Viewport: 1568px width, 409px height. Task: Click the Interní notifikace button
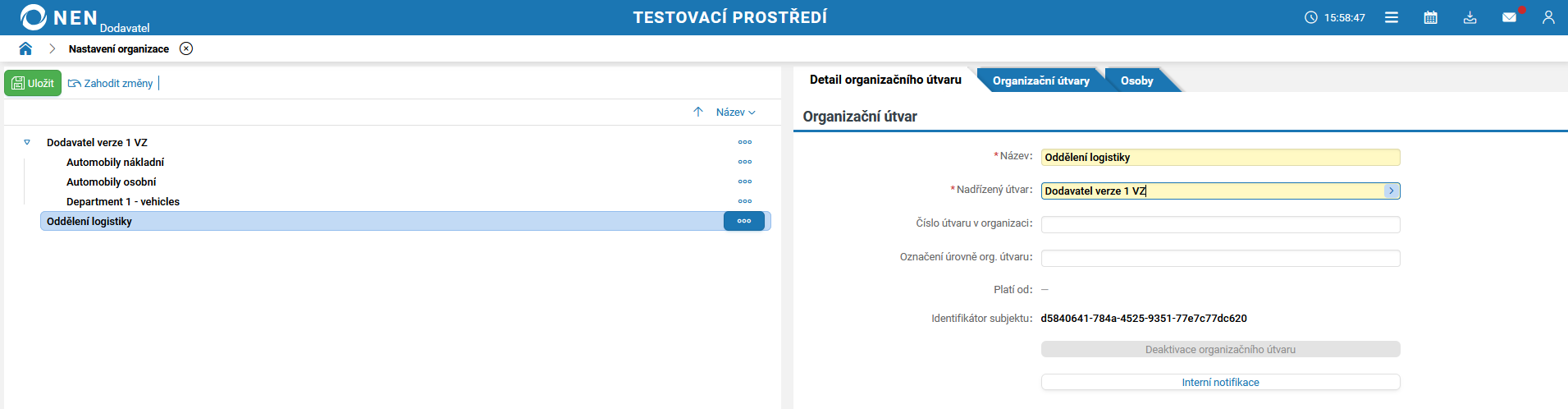[1220, 382]
